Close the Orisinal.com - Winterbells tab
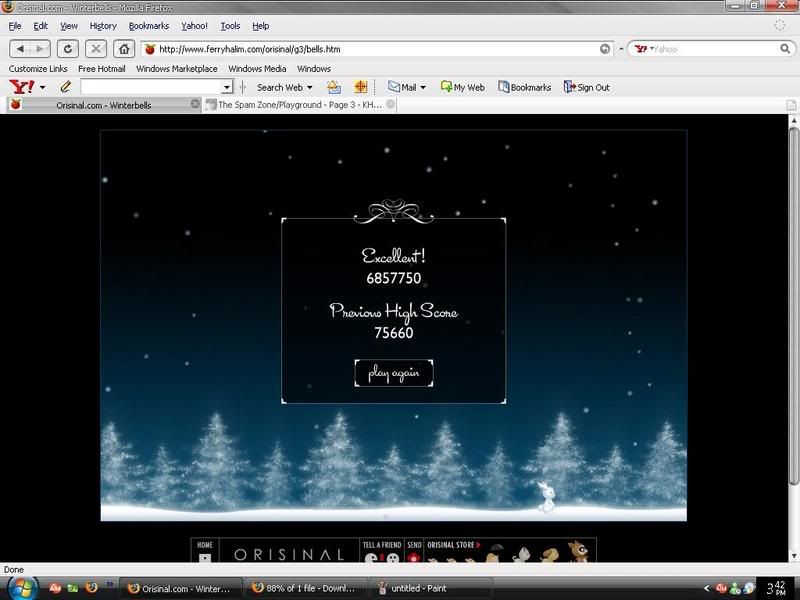 195,104
